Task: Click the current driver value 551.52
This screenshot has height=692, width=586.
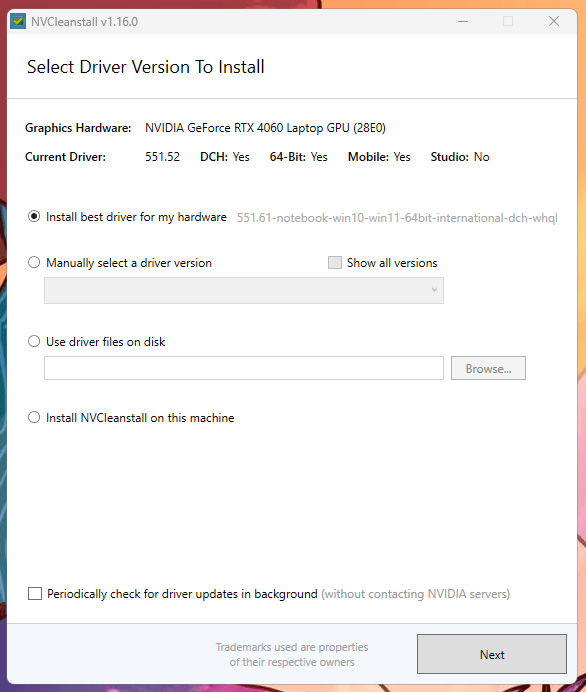Action: click(162, 157)
